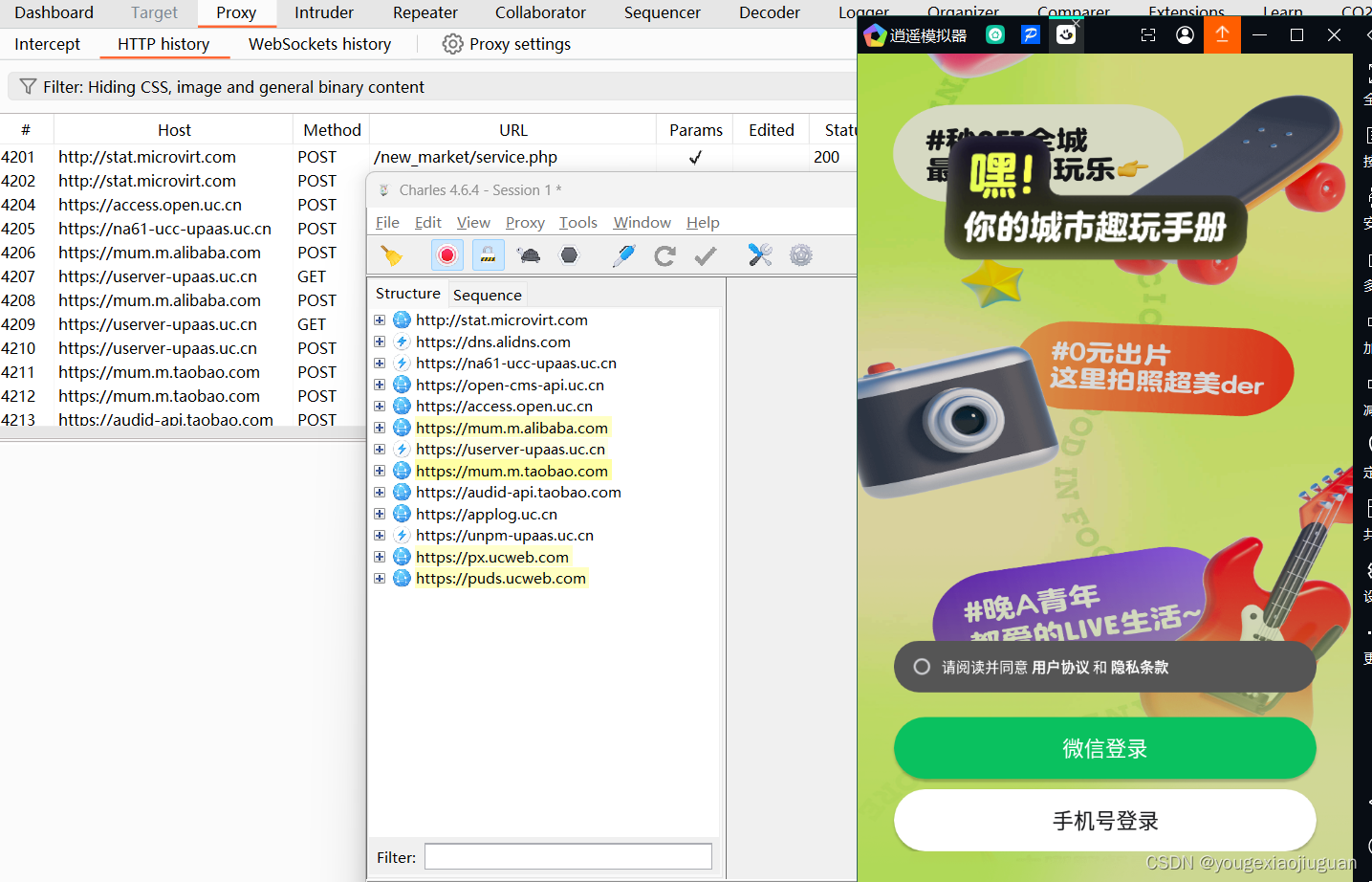
Task: Open the Charles File menu
Action: (x=387, y=222)
